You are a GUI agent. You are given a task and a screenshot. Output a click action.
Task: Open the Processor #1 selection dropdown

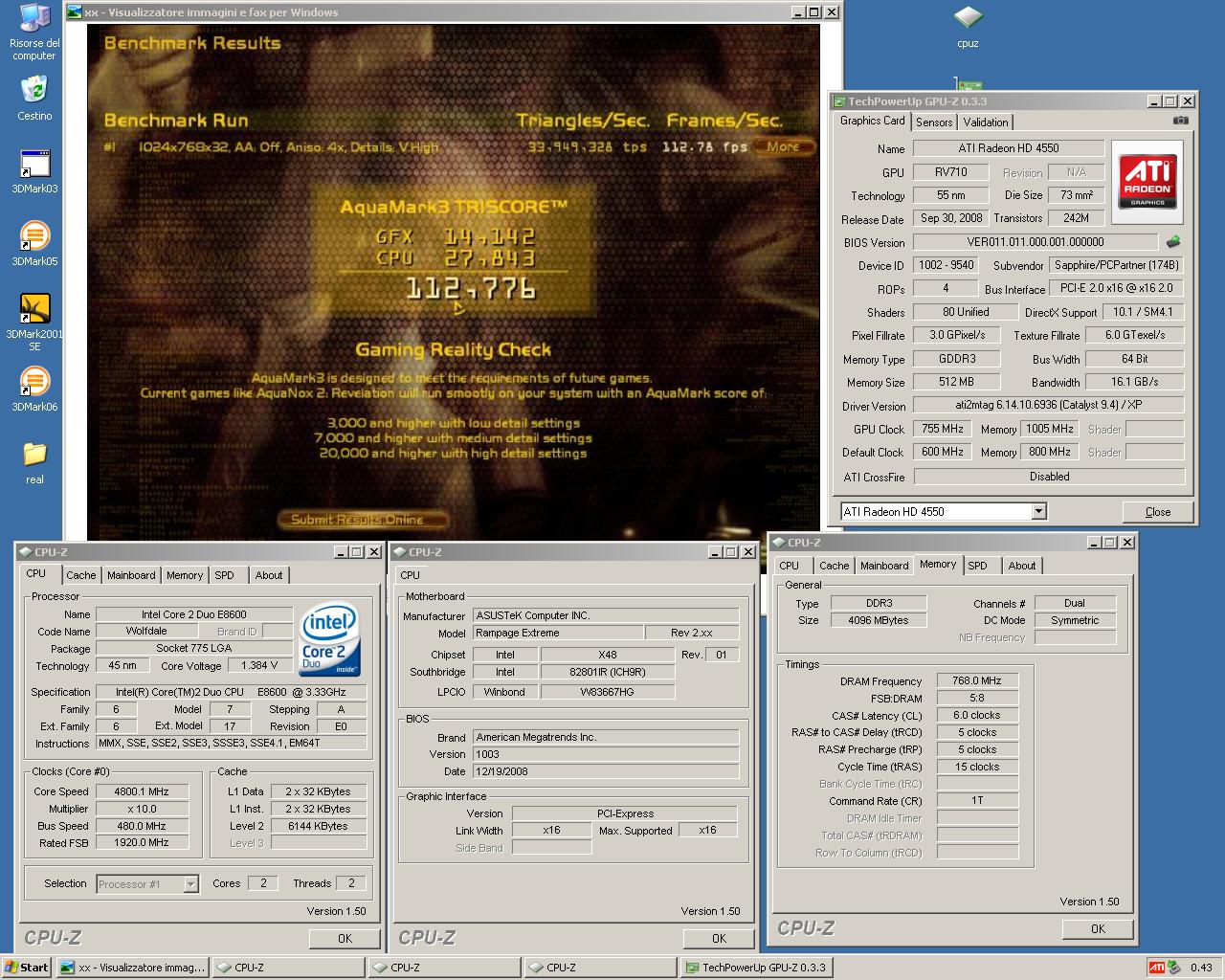click(x=190, y=884)
